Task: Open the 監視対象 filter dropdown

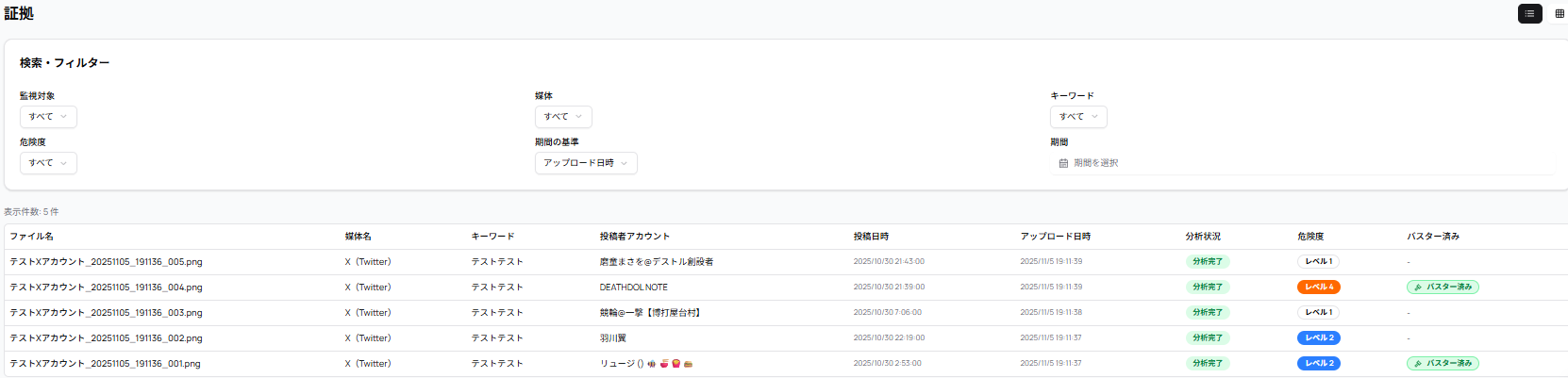Action: 48,117
